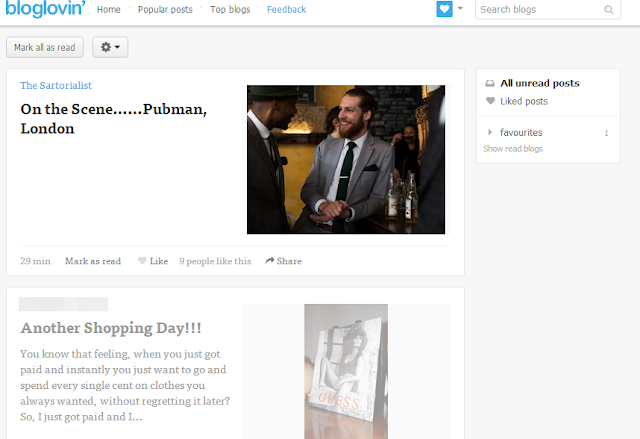
Task: Open the gear settings dropdown
Action: pos(110,47)
